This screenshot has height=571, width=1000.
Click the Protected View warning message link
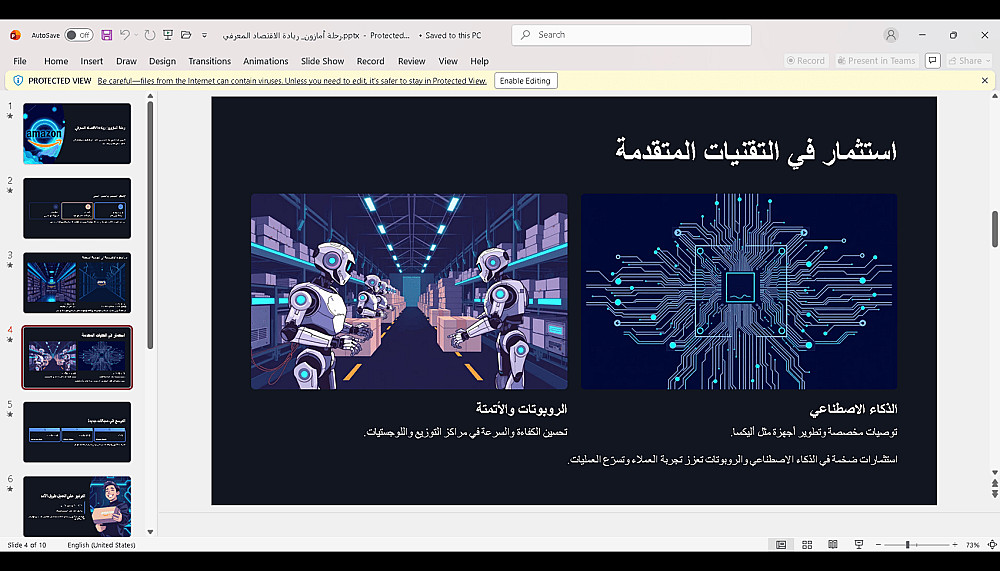pyautogui.click(x=292, y=81)
